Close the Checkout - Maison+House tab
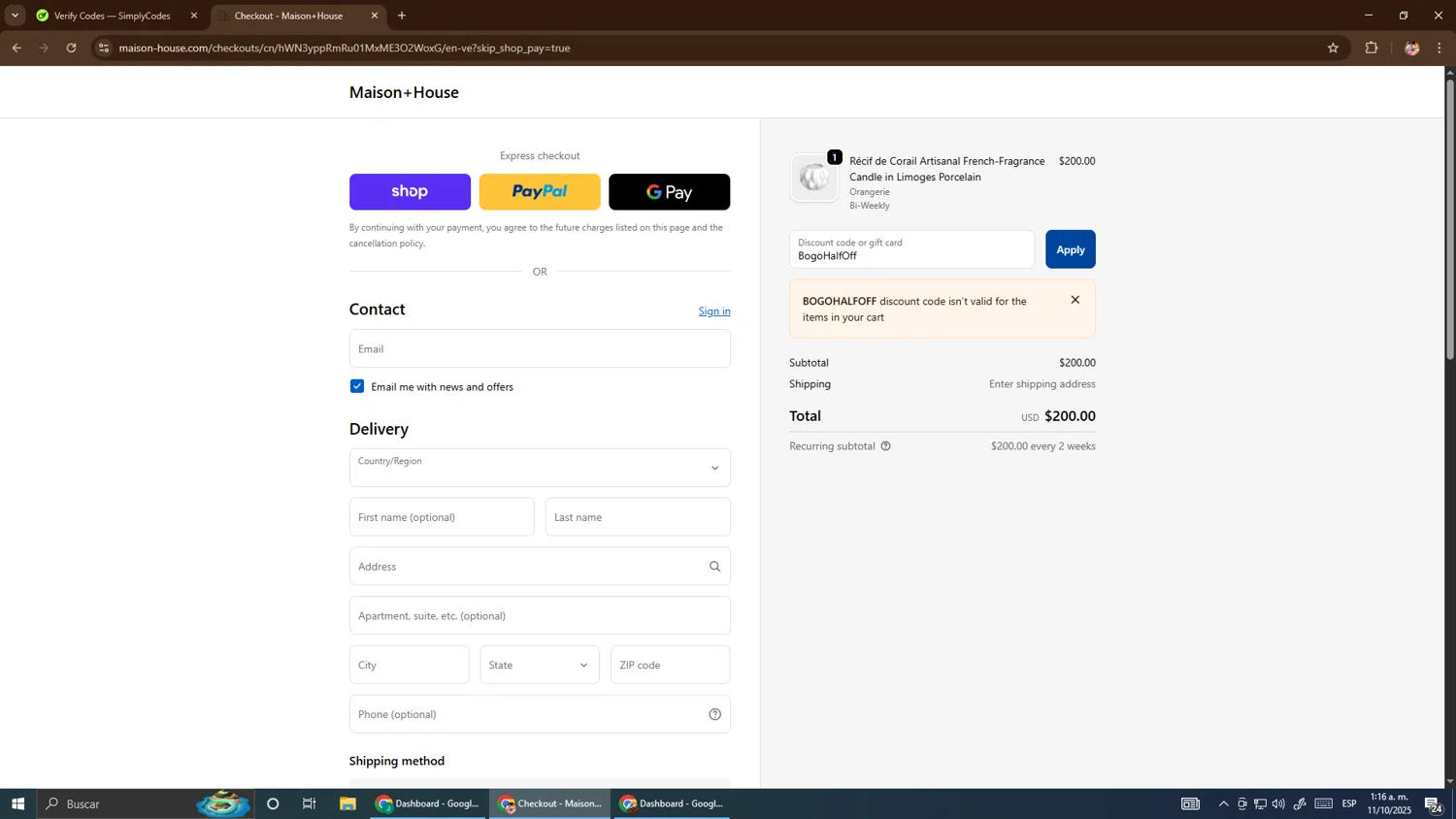Image resolution: width=1456 pixels, height=819 pixels. [x=375, y=16]
